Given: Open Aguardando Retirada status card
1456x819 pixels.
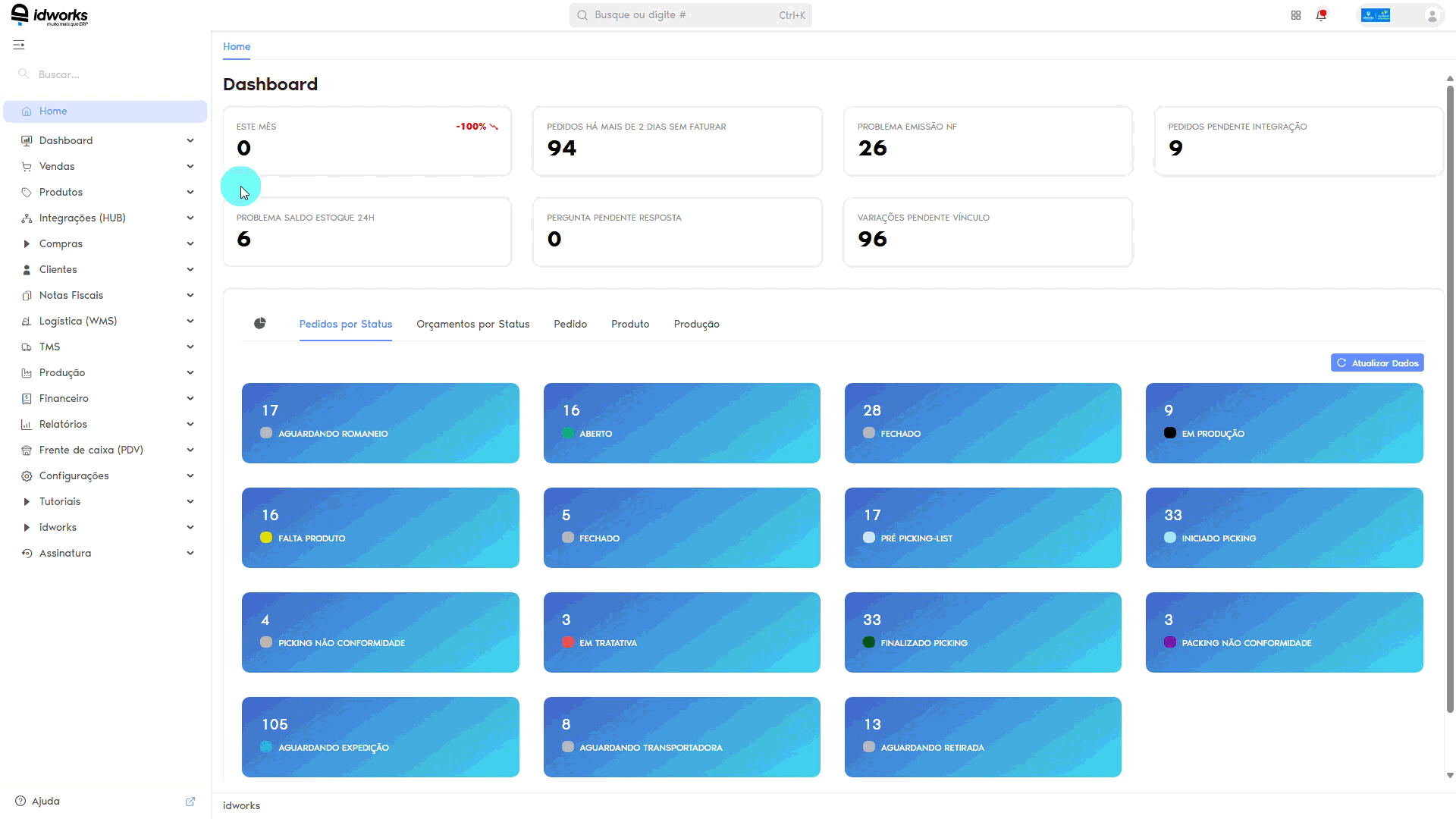Looking at the screenshot, I should (x=983, y=737).
